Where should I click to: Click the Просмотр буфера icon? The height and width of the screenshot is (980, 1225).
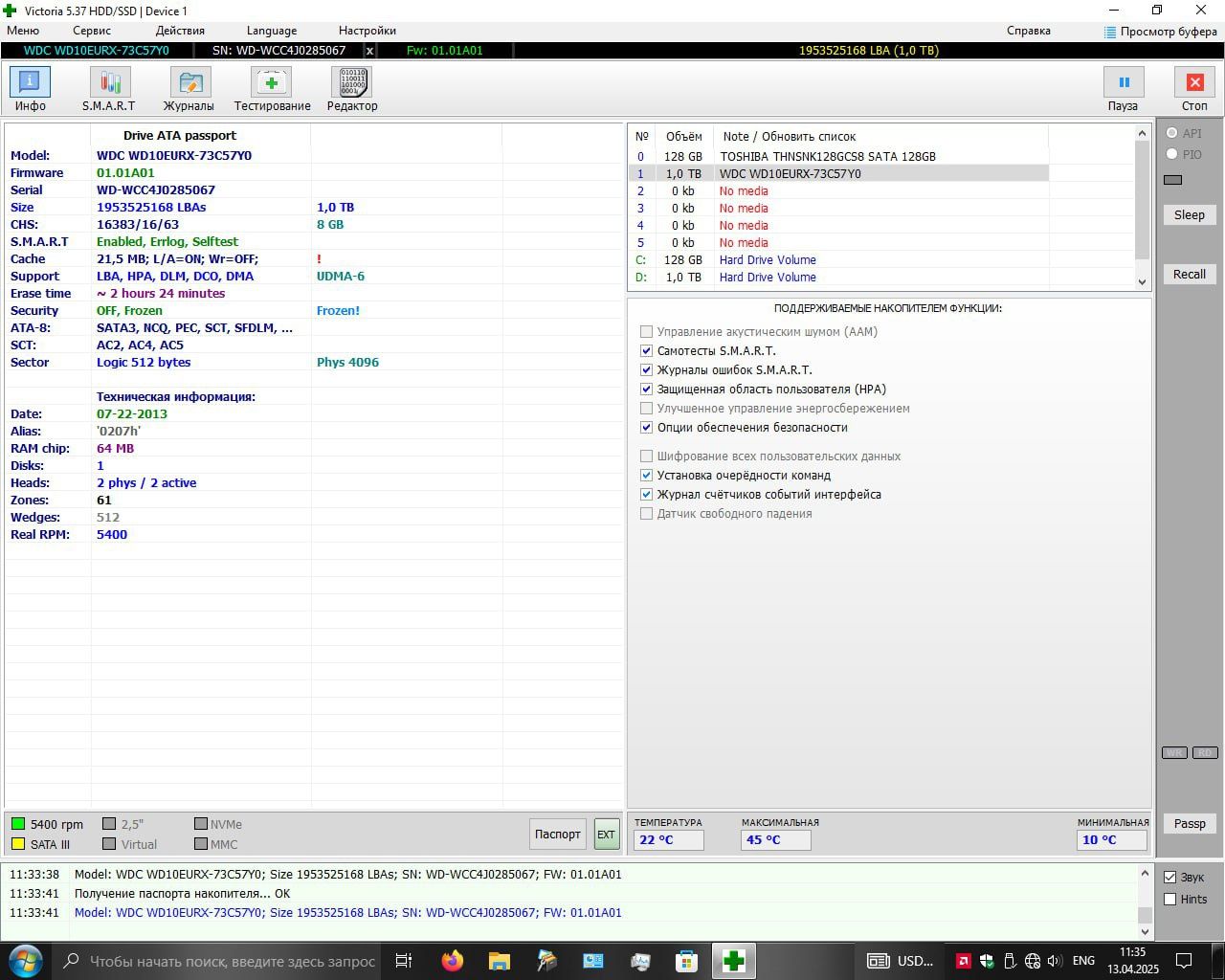(1110, 32)
